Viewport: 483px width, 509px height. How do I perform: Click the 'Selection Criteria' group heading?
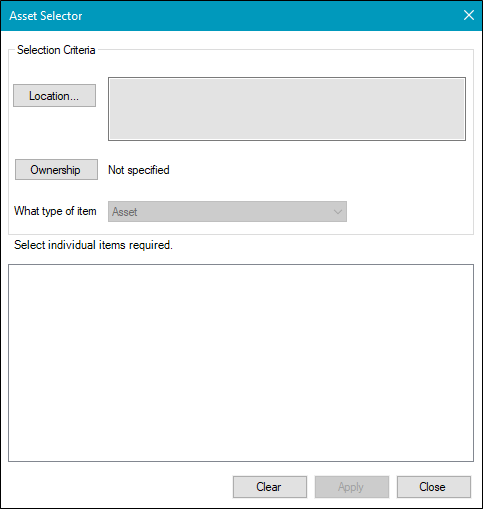click(56, 50)
